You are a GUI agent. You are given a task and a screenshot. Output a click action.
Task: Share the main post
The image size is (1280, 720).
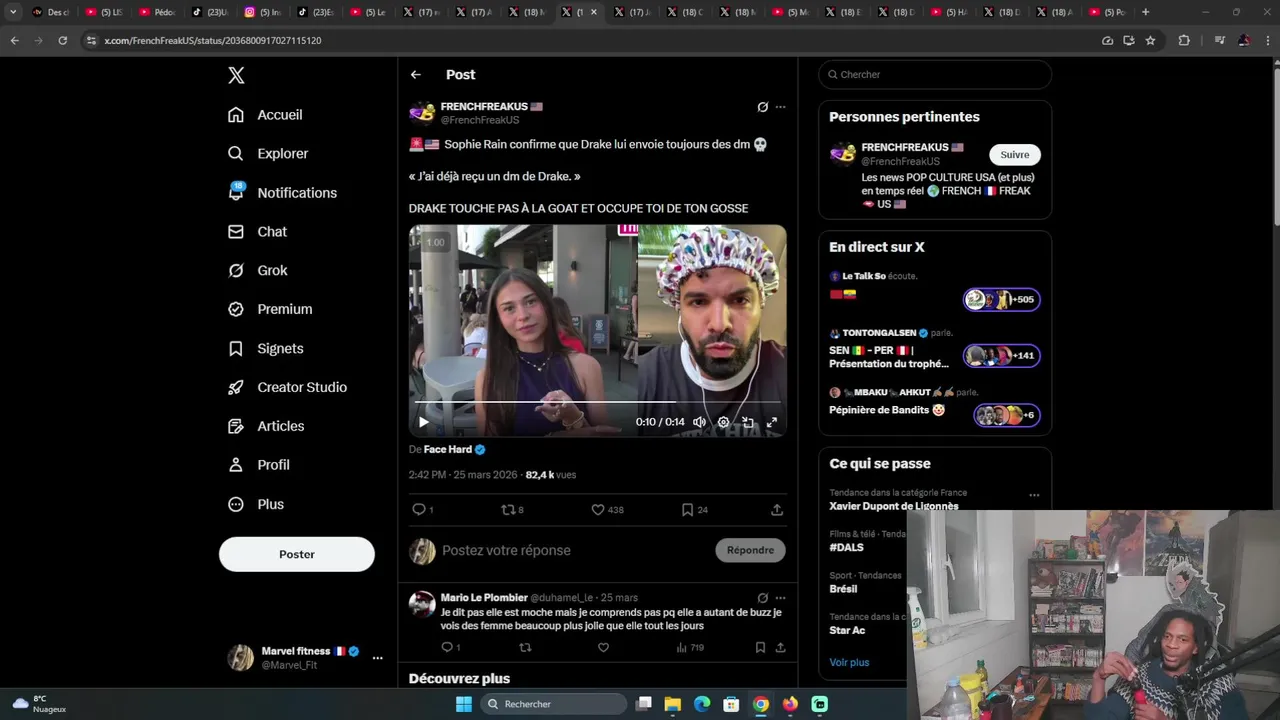777,510
